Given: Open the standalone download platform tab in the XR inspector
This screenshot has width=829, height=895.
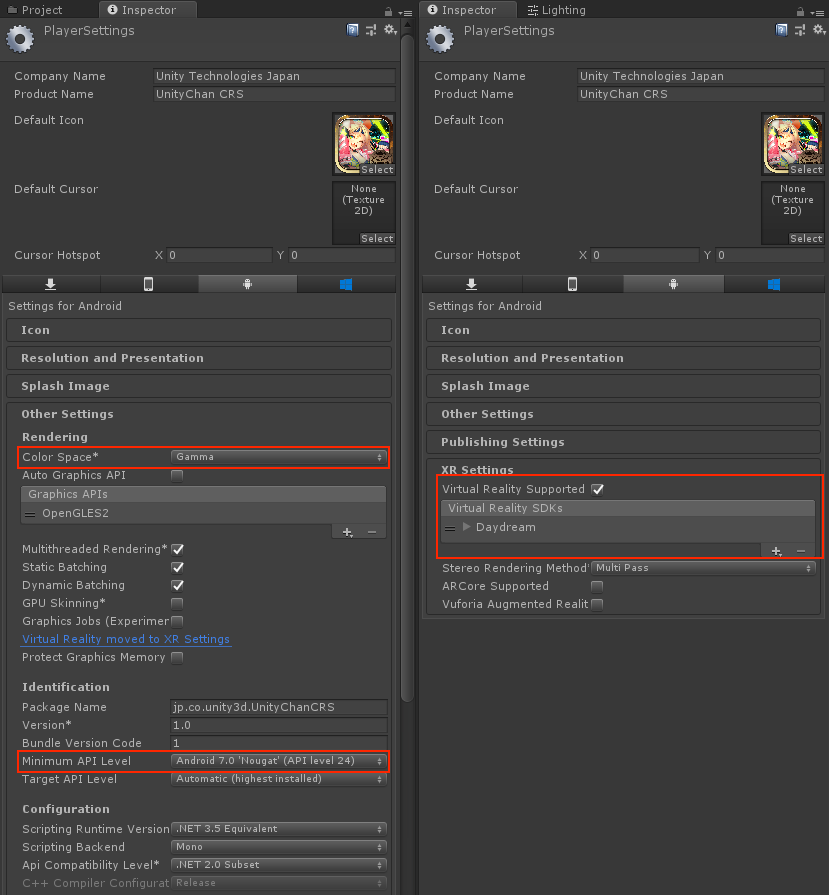Looking at the screenshot, I should [x=472, y=284].
